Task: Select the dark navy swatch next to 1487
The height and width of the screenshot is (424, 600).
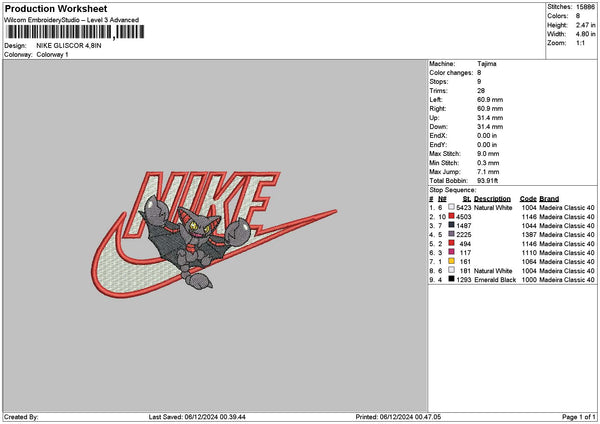Action: pos(452,225)
